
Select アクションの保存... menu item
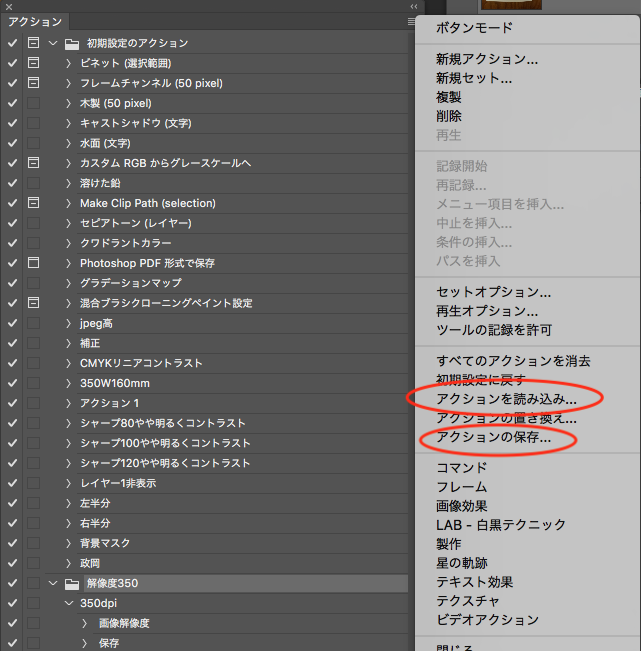[x=493, y=438]
